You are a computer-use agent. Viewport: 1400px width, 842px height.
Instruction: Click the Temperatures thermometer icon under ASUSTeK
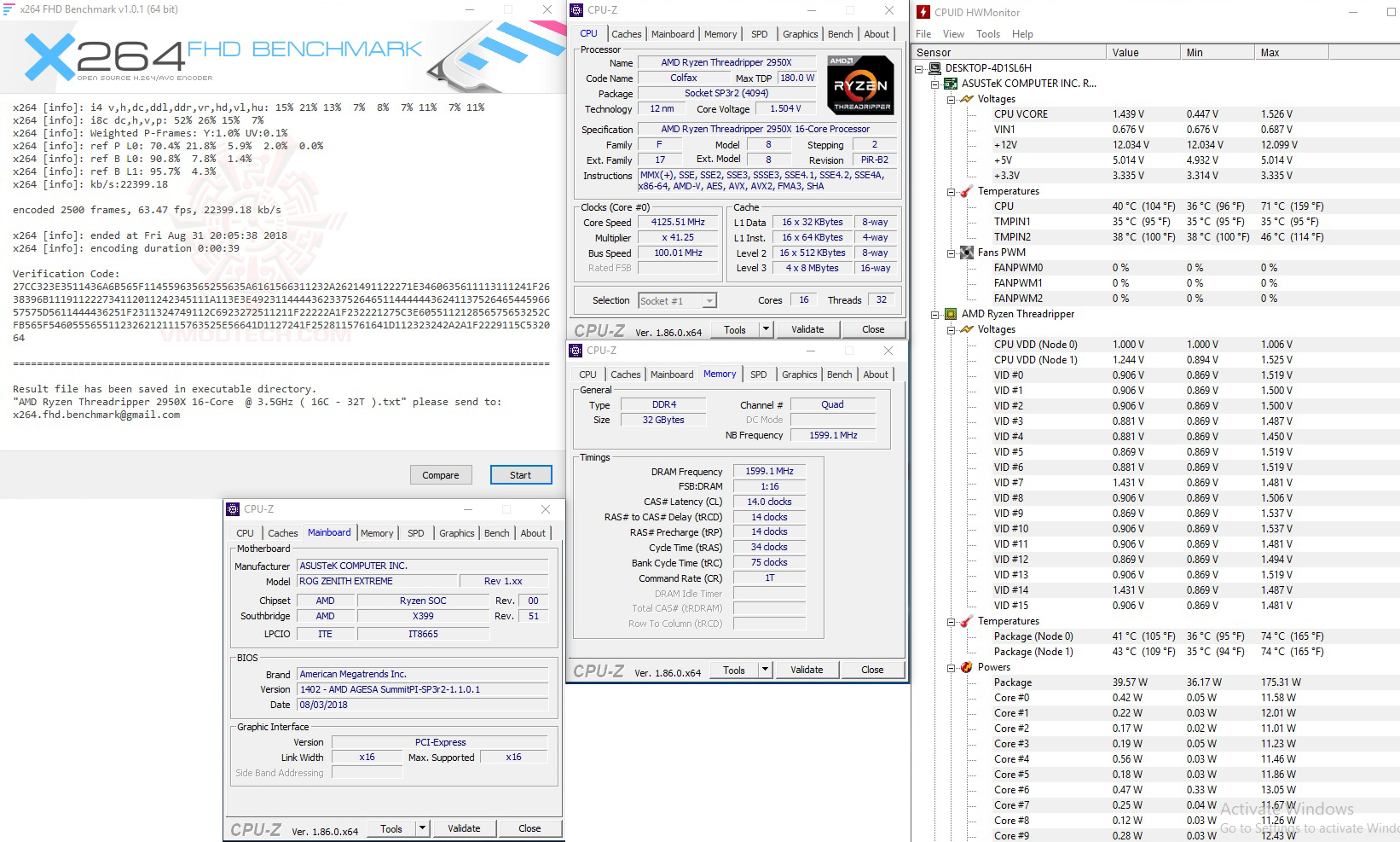[x=966, y=191]
